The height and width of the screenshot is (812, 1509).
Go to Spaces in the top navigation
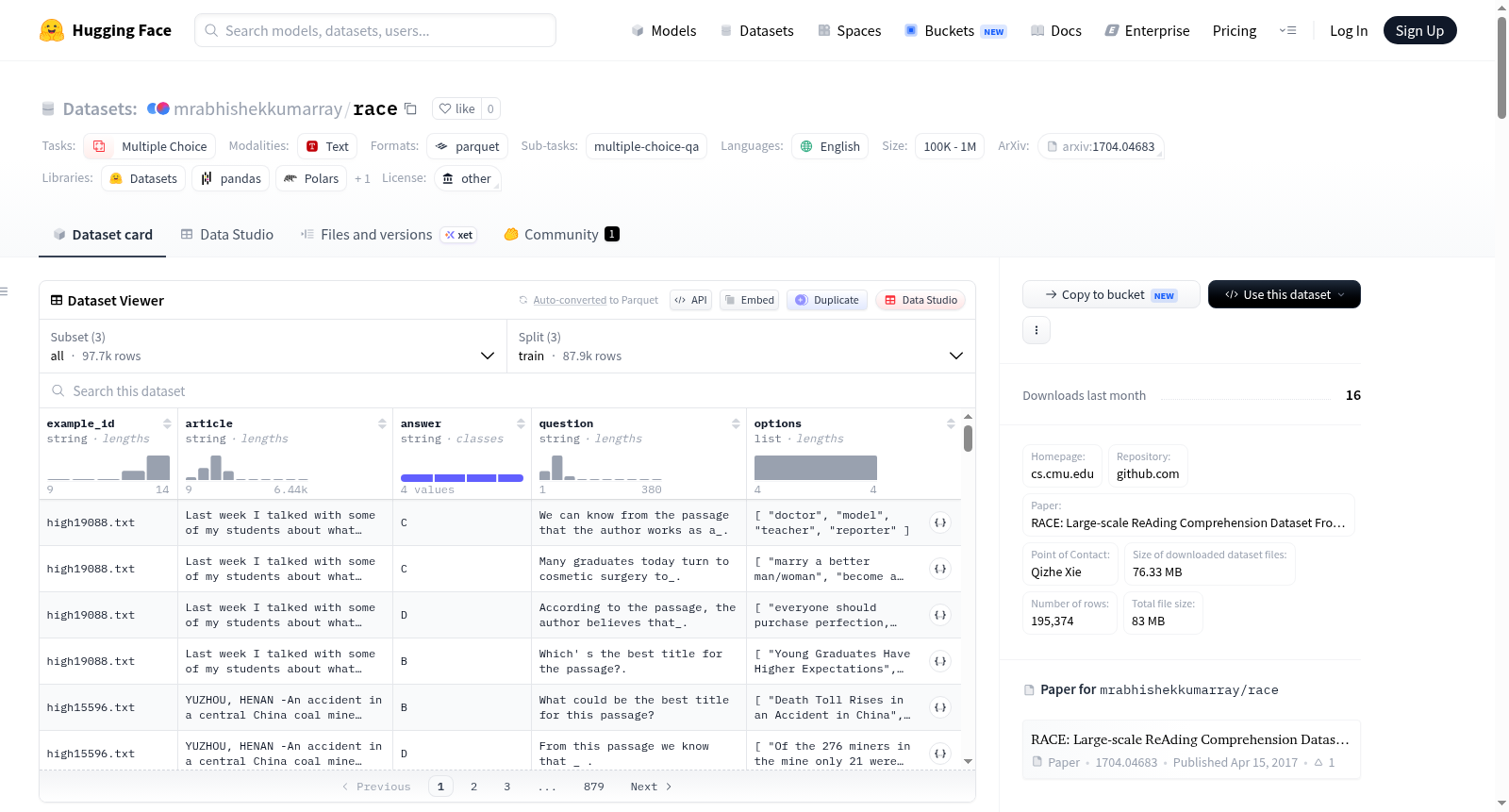coord(850,30)
